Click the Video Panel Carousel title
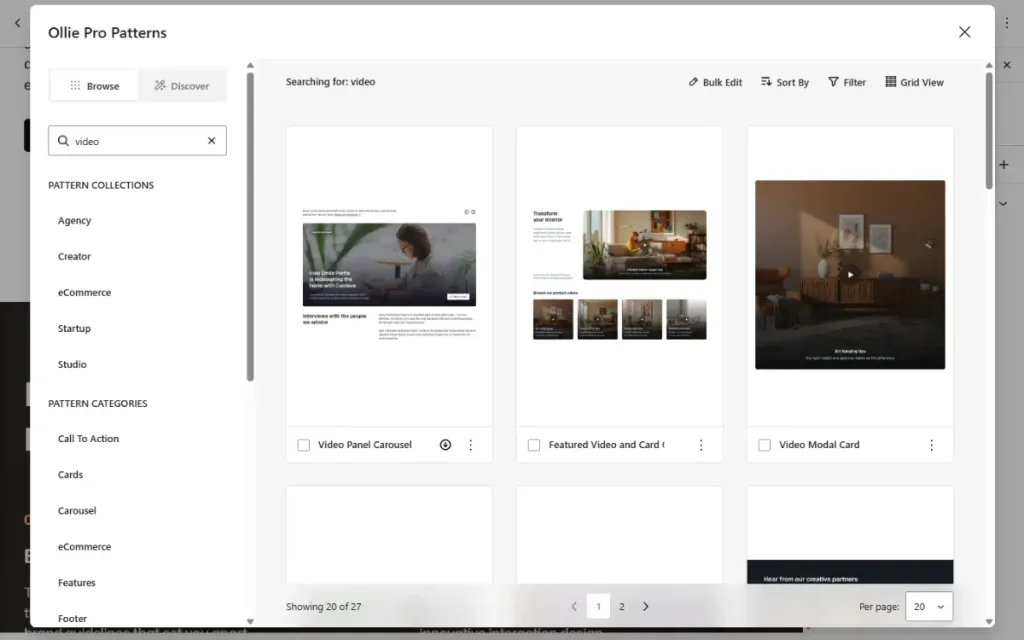Viewport: 1024px width, 640px height. 364,445
